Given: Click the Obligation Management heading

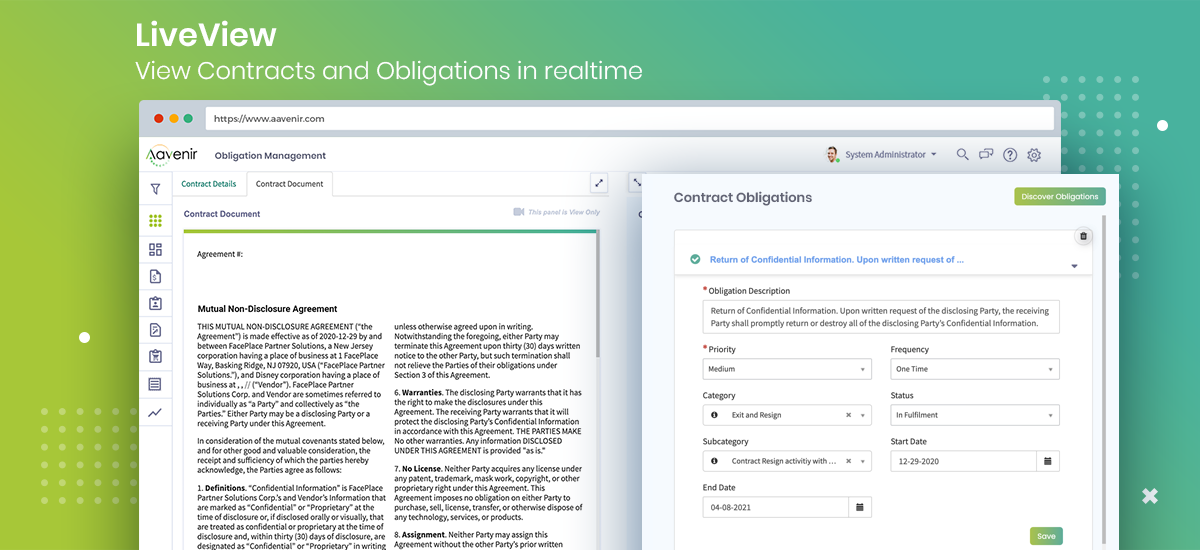Looking at the screenshot, I should tap(270, 156).
